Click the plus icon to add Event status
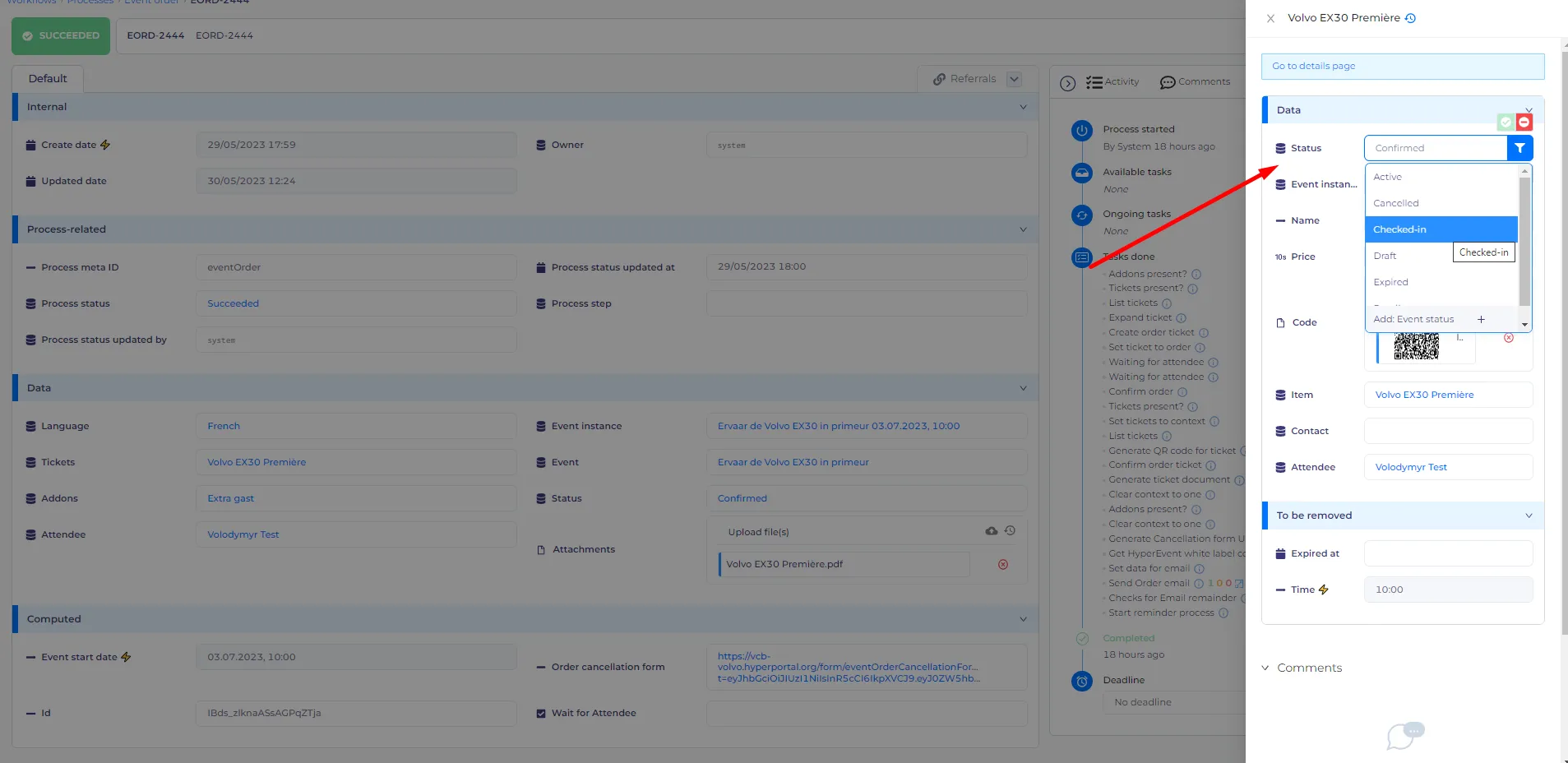 click(x=1481, y=319)
